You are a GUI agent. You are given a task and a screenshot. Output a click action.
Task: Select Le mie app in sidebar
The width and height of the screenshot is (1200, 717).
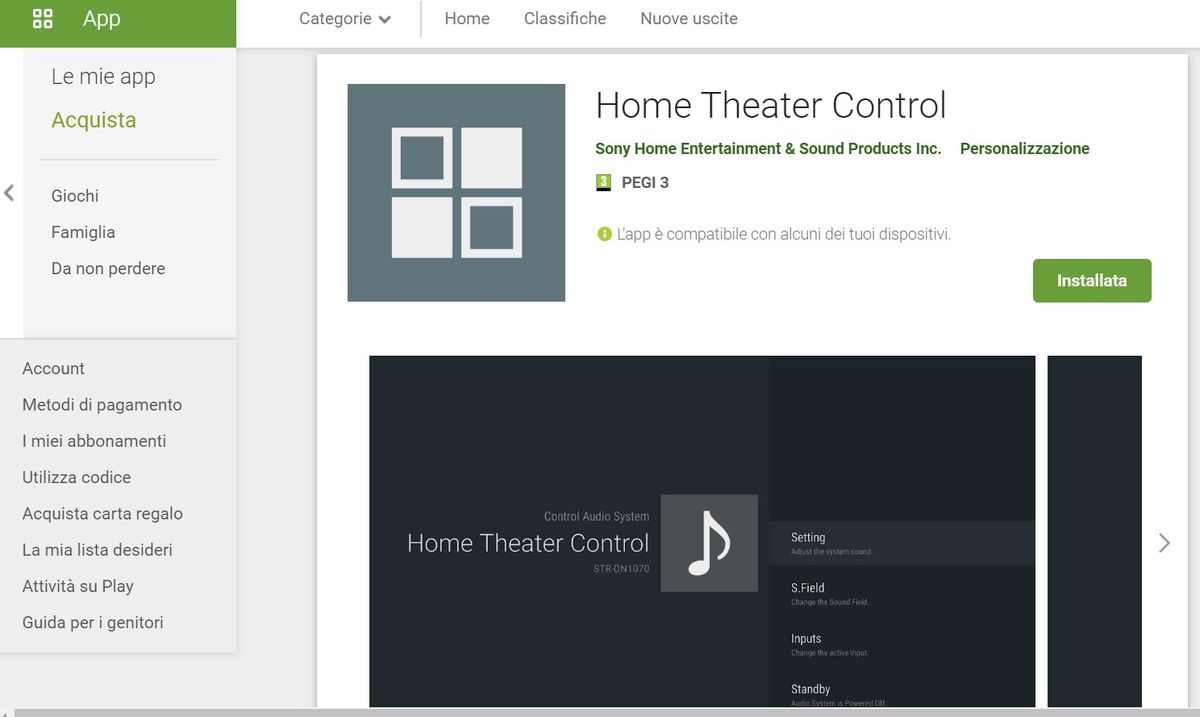coord(103,76)
